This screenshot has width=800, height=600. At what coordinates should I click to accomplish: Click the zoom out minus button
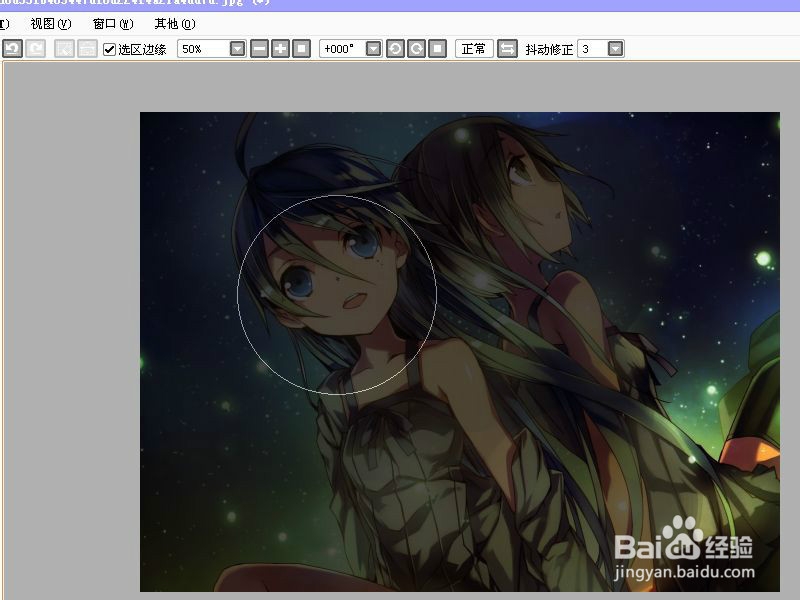[259, 49]
